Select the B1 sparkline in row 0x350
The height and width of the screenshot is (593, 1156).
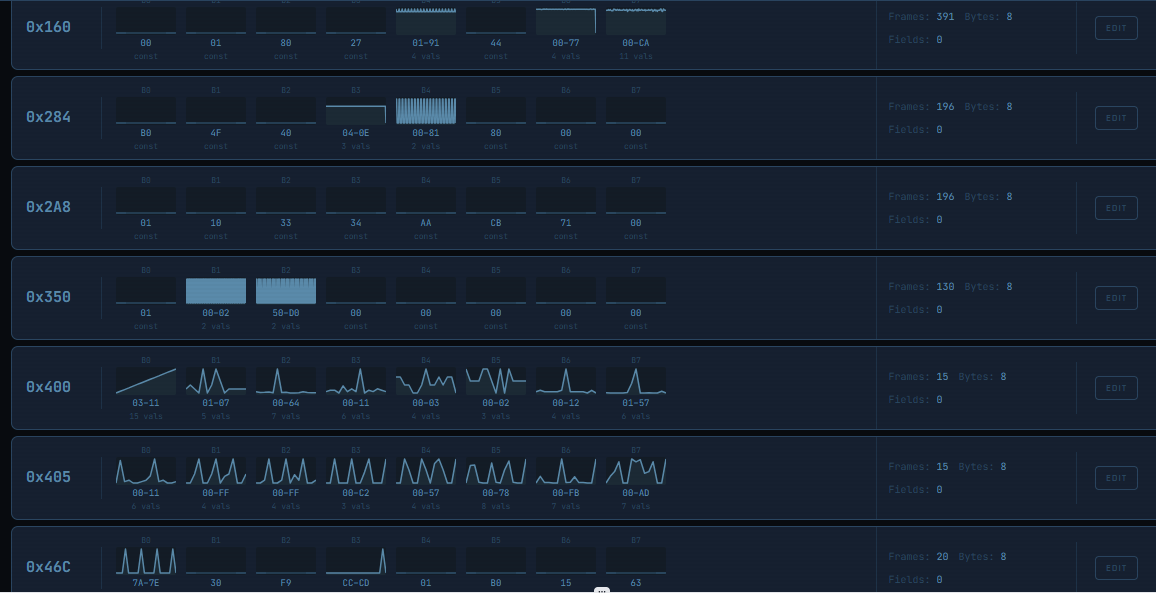216,291
